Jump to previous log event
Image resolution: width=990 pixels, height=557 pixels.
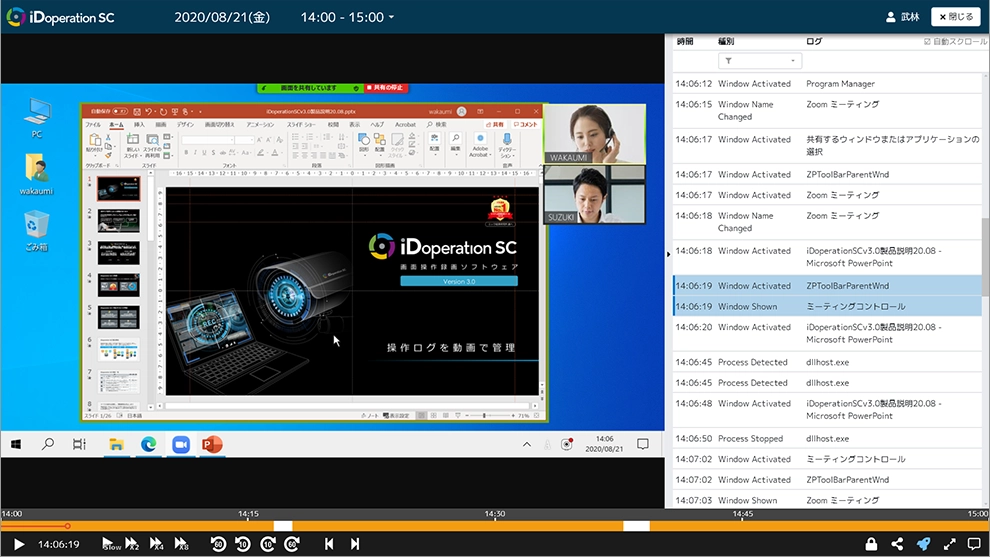pos(329,544)
